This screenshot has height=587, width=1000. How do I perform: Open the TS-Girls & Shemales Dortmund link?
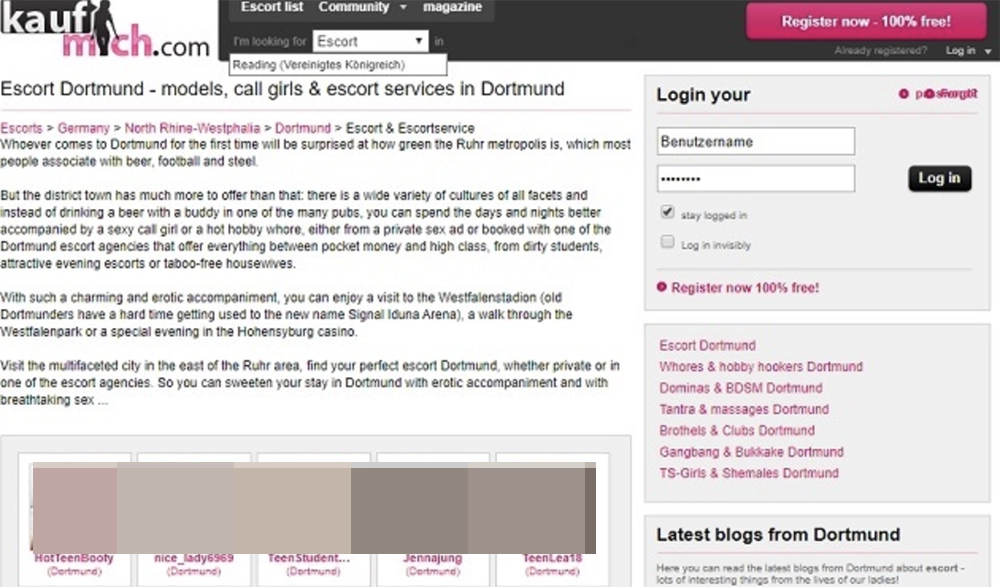coord(749,473)
